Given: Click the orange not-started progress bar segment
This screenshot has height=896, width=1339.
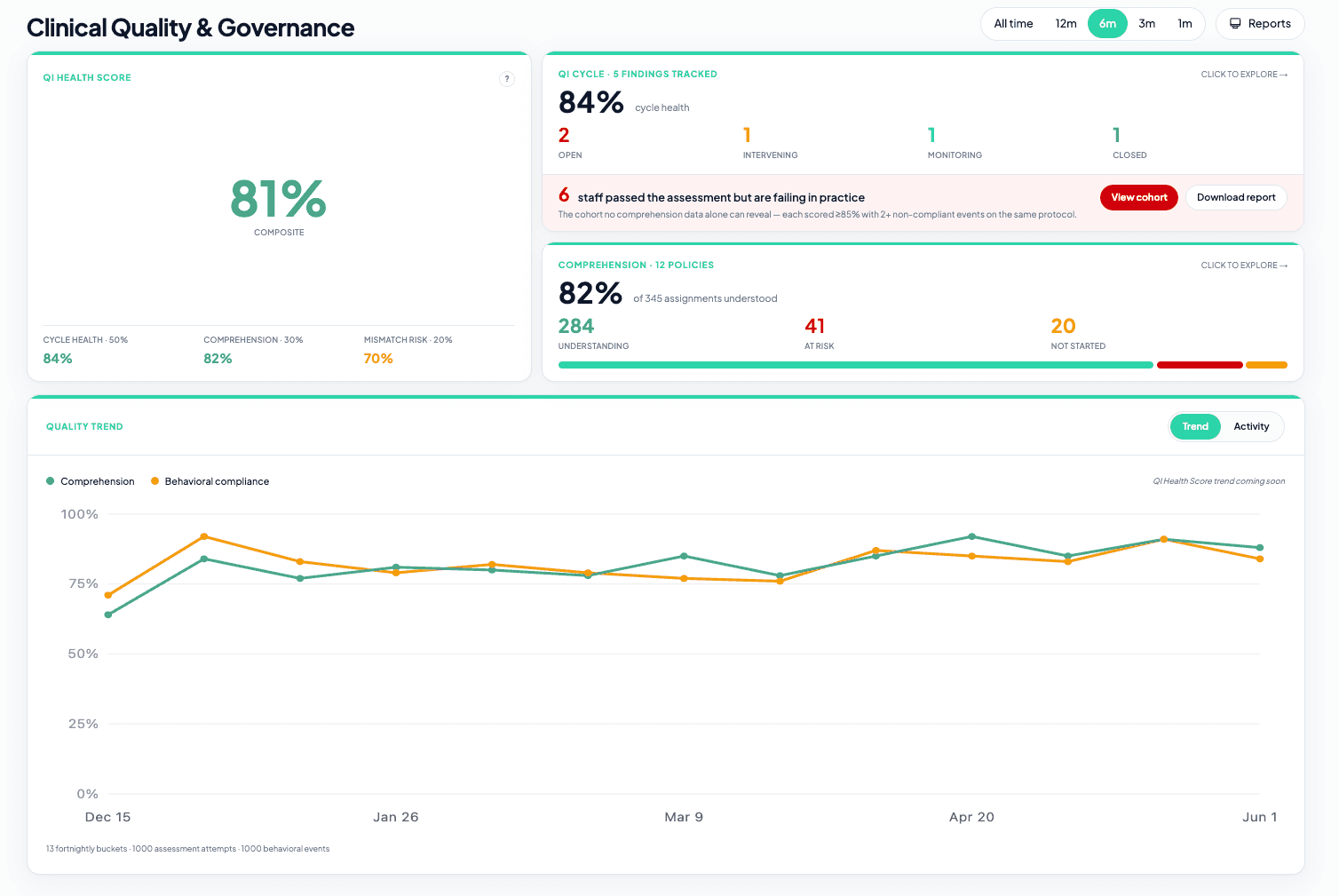Looking at the screenshot, I should coord(1266,365).
